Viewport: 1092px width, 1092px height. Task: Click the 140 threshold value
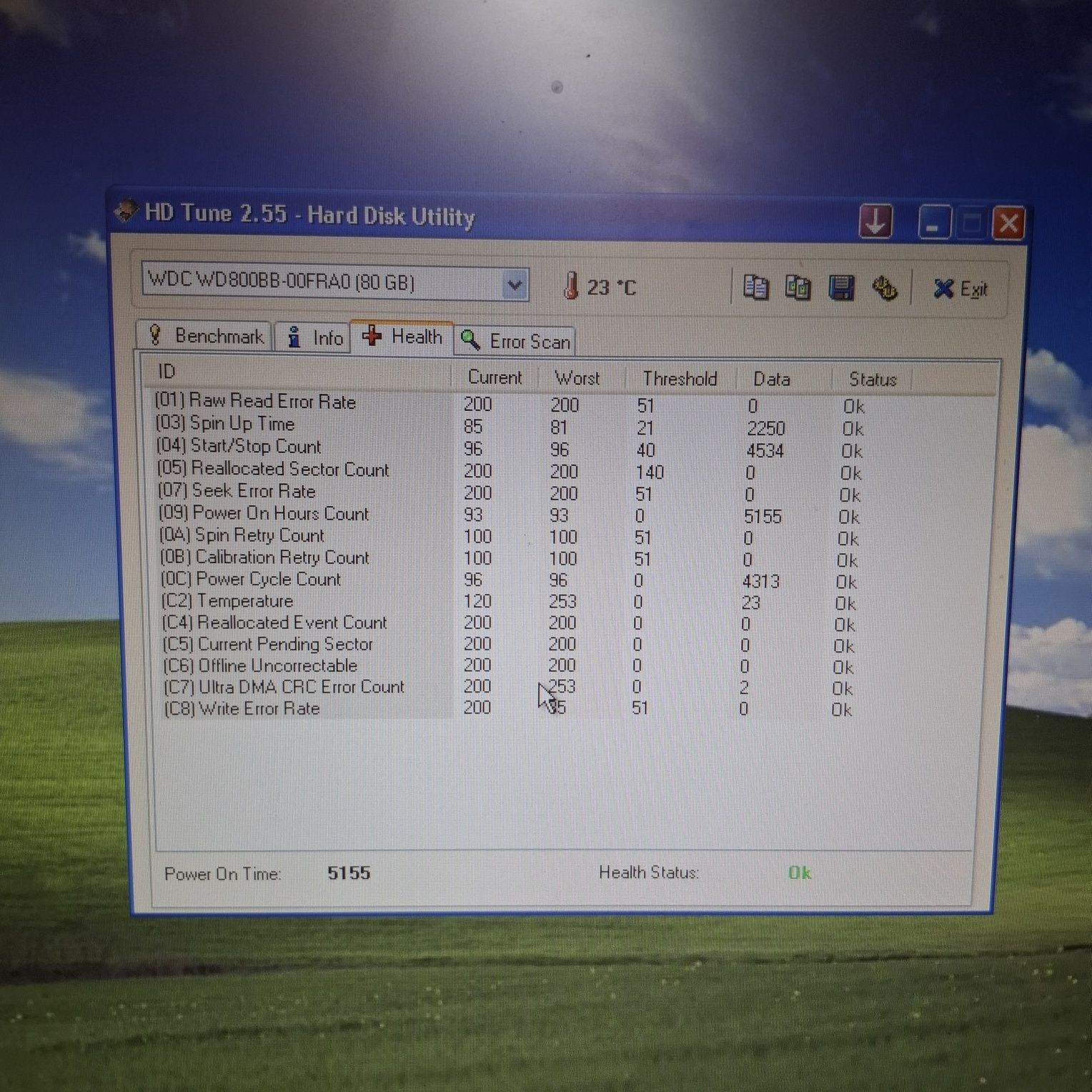click(649, 472)
